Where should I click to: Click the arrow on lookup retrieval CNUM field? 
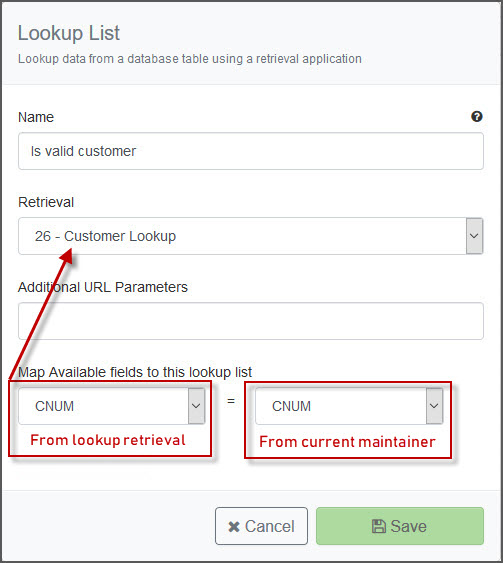coord(196,406)
